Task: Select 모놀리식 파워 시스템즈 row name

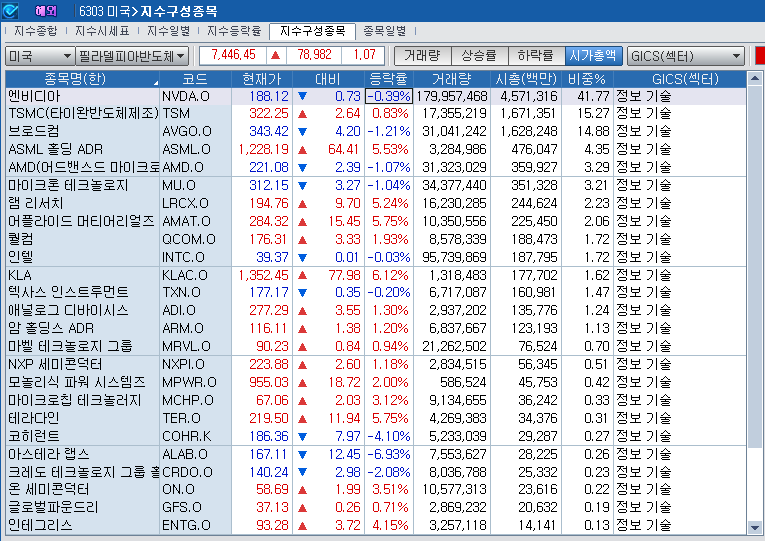Action: click(77, 382)
